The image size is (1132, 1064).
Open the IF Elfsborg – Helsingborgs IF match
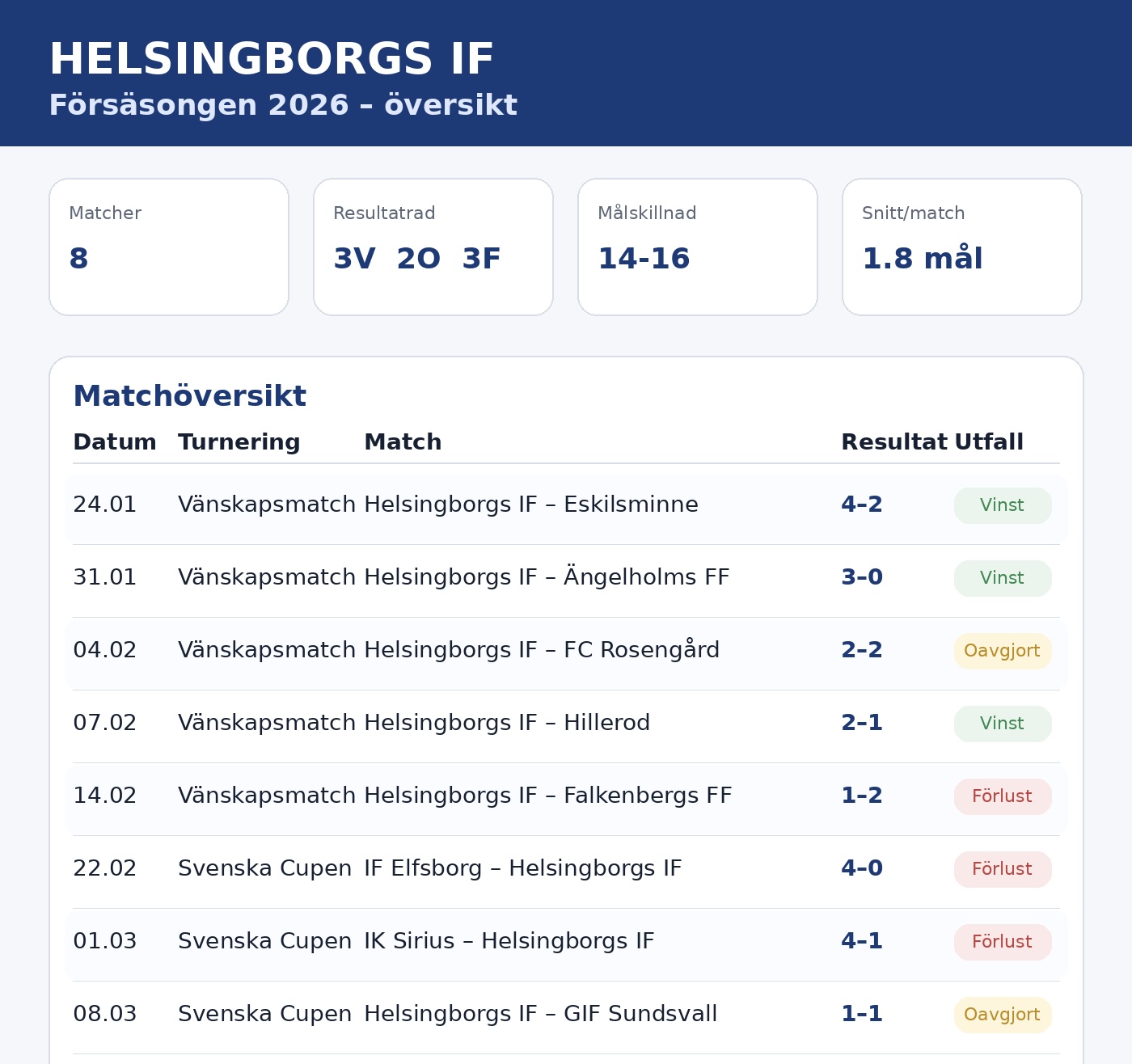click(x=523, y=868)
